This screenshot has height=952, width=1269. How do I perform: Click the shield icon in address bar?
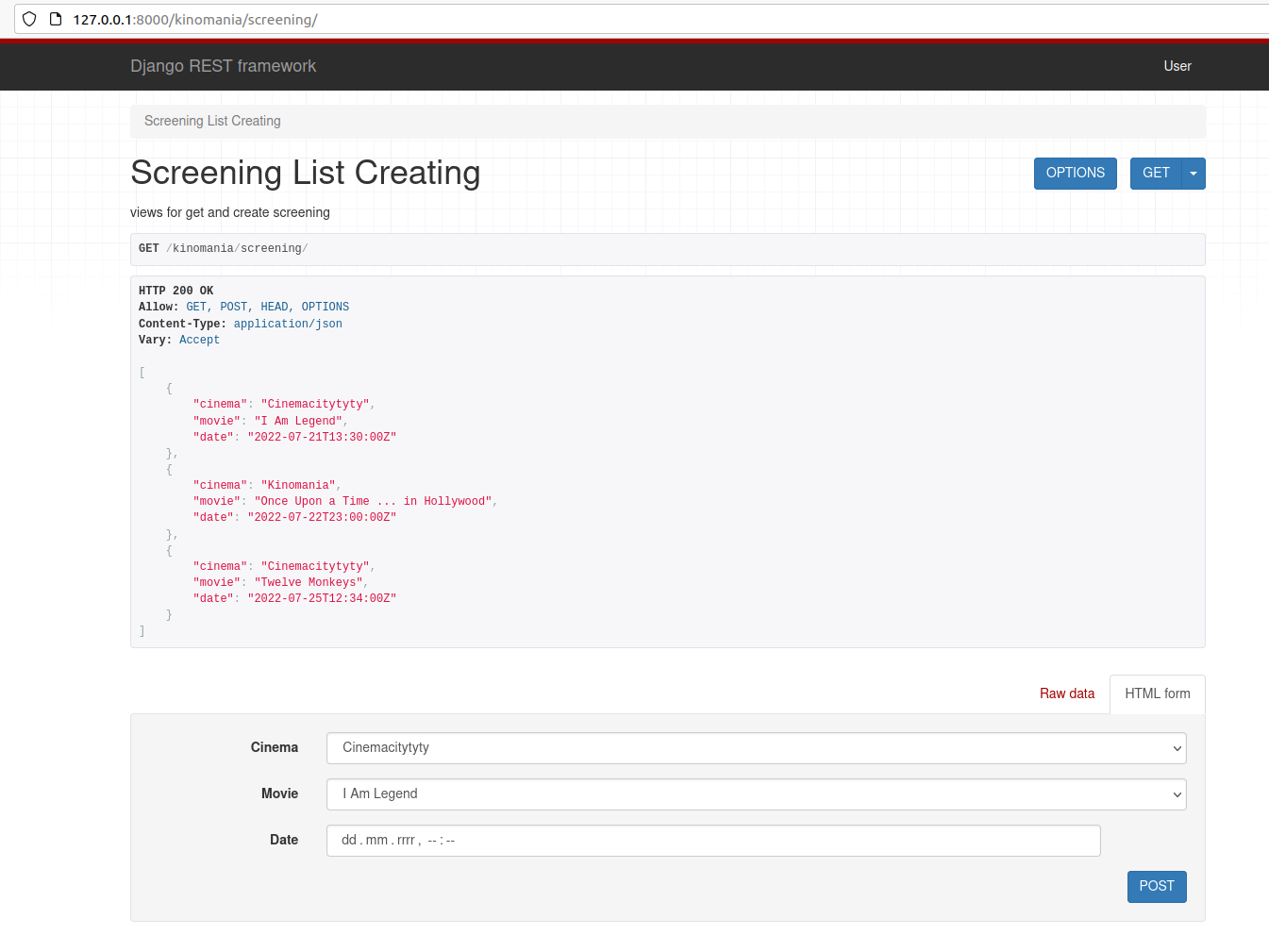pos(29,19)
